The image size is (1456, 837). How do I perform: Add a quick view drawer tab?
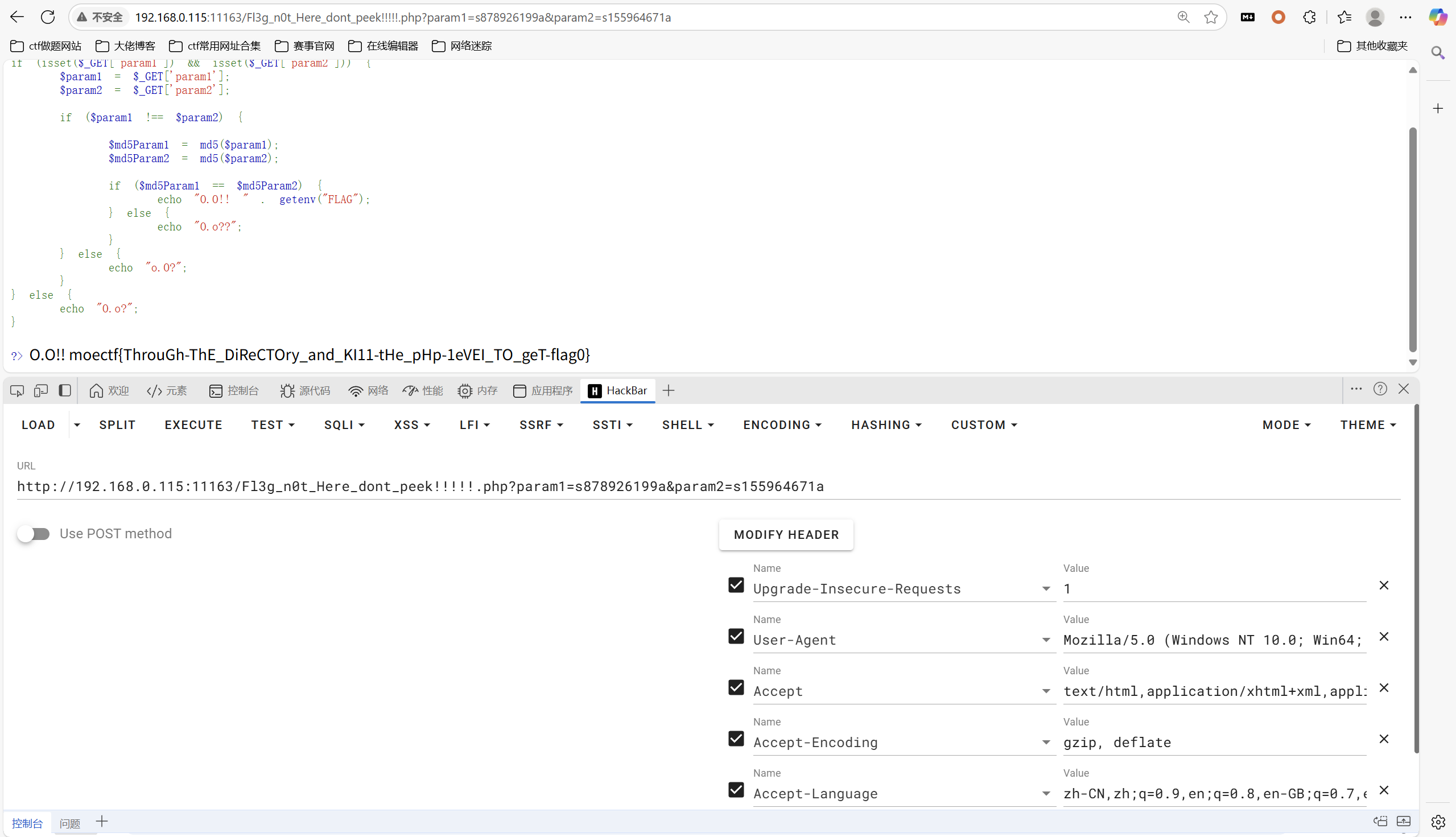pyautogui.click(x=102, y=822)
